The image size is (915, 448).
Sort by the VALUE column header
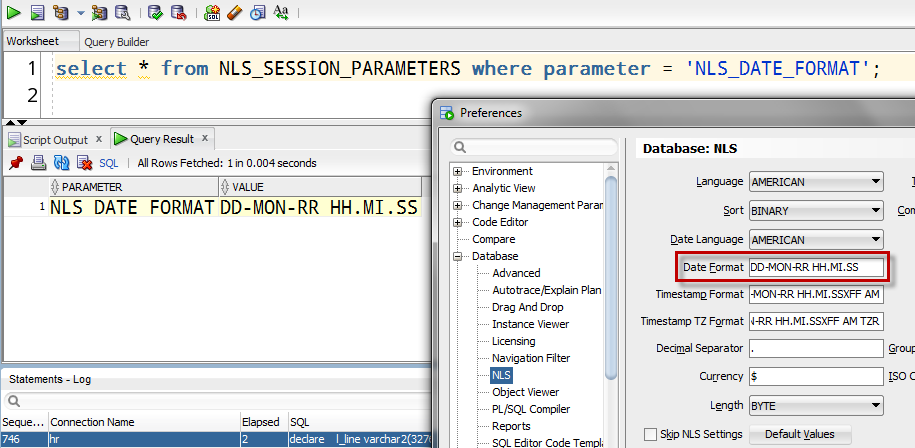320,187
